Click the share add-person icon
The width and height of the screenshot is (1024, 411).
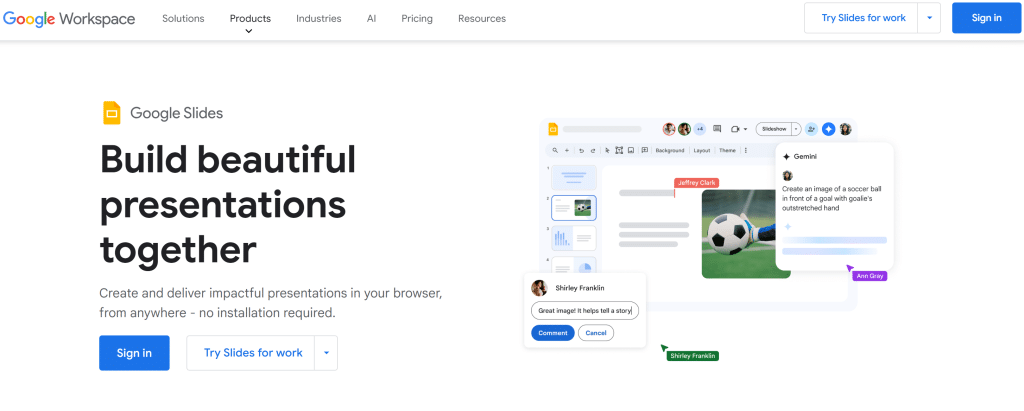[x=812, y=129]
